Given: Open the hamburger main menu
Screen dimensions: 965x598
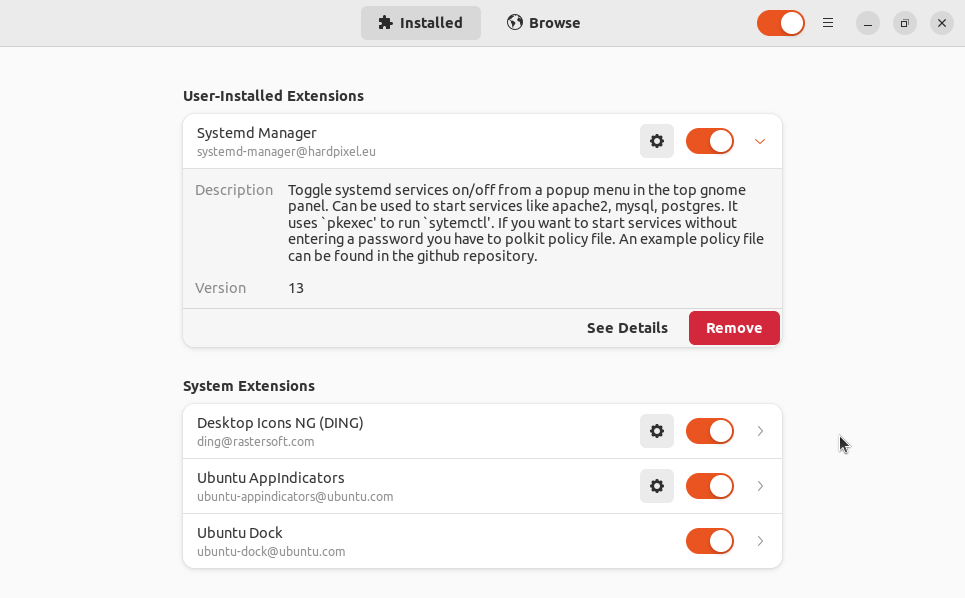Looking at the screenshot, I should point(828,23).
